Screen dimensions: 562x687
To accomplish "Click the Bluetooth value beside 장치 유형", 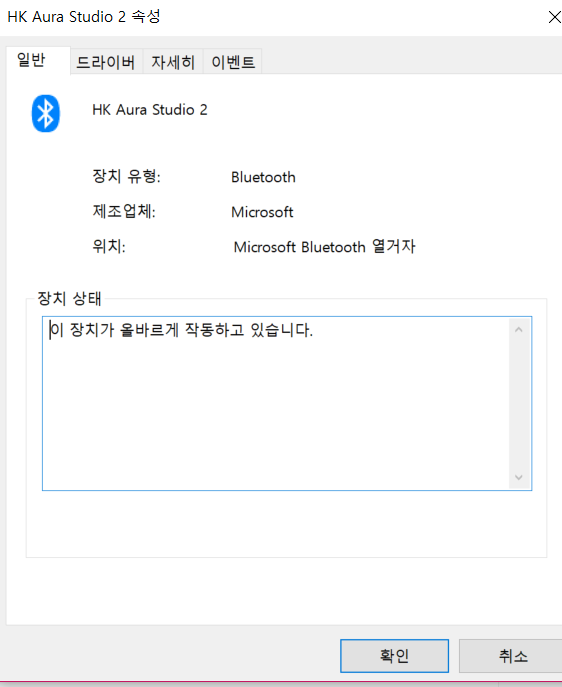I will click(x=263, y=177).
